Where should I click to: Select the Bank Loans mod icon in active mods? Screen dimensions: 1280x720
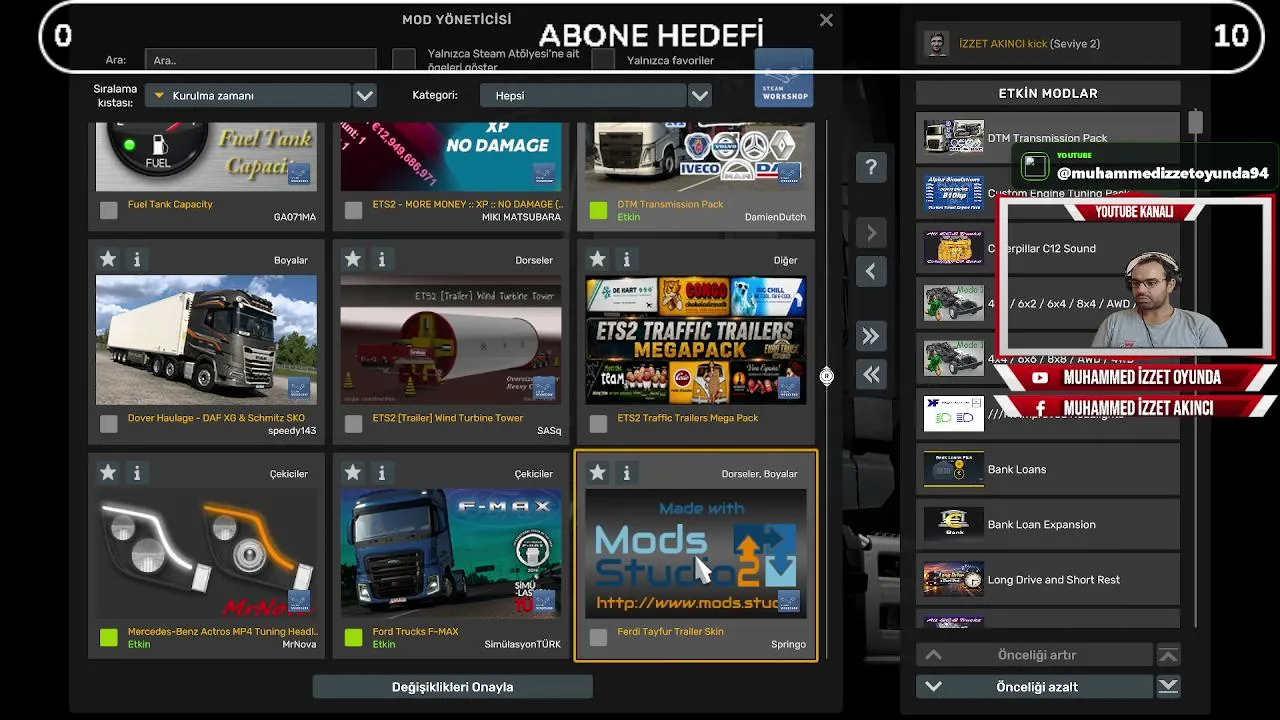coord(953,469)
